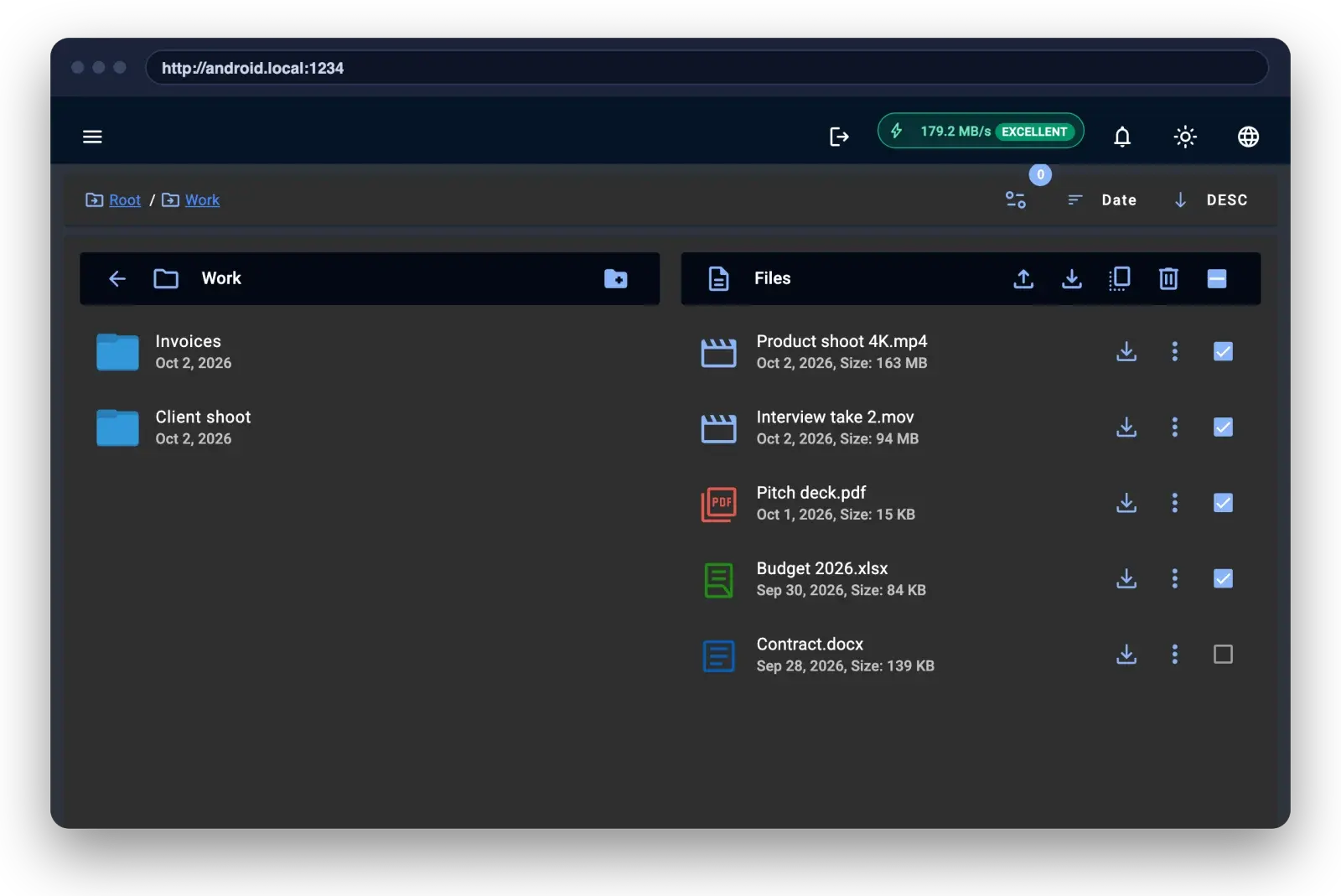
Task: Click the logout icon in header
Action: [x=839, y=137]
